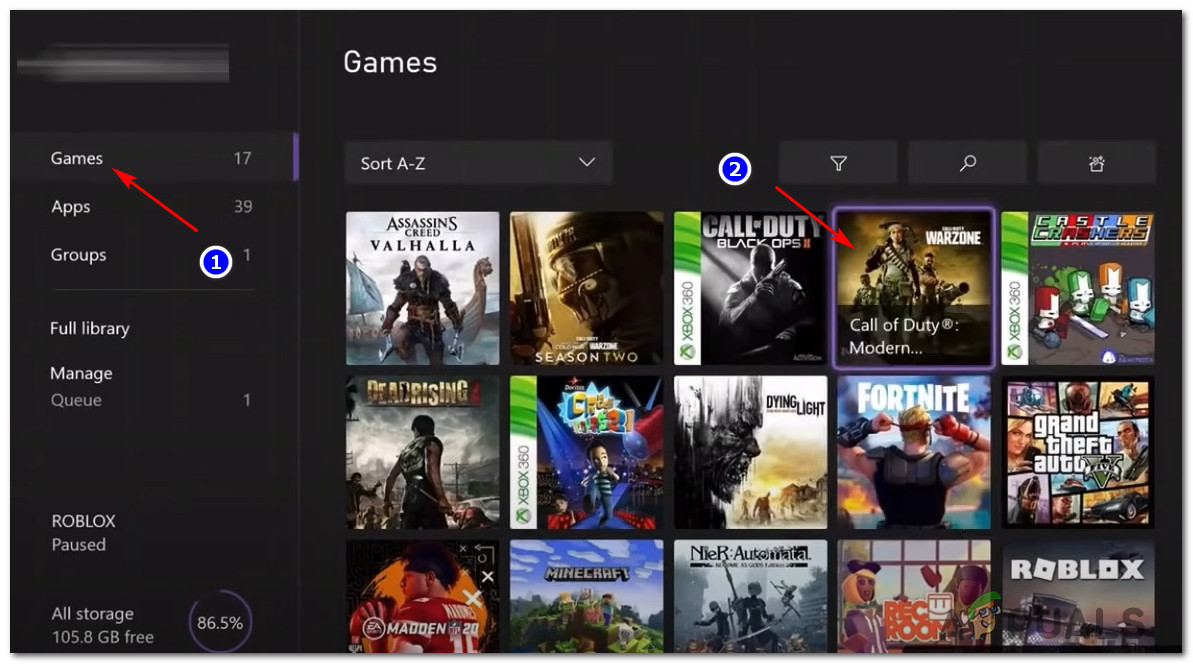The height and width of the screenshot is (664, 1193).
Task: Open Rec Room game tile
Action: pyautogui.click(x=914, y=596)
